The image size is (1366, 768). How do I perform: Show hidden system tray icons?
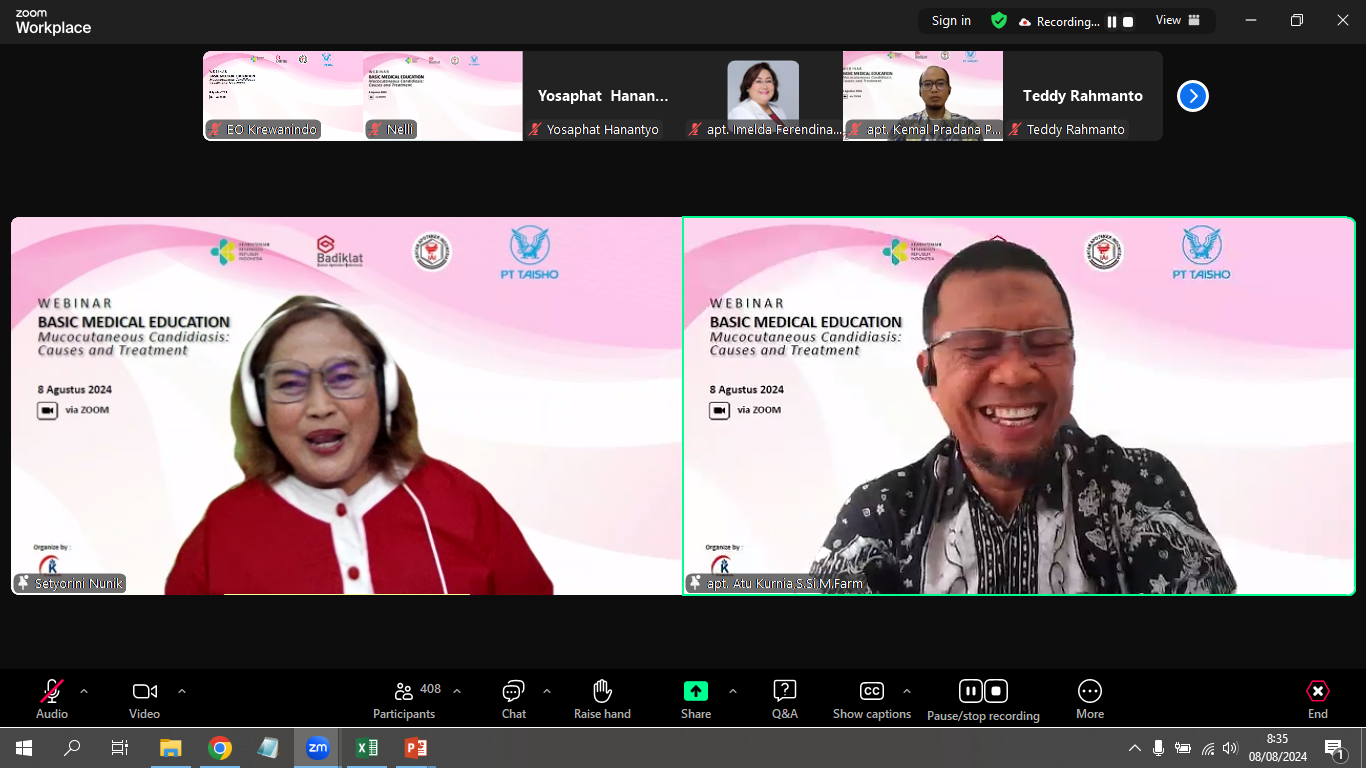(1134, 748)
